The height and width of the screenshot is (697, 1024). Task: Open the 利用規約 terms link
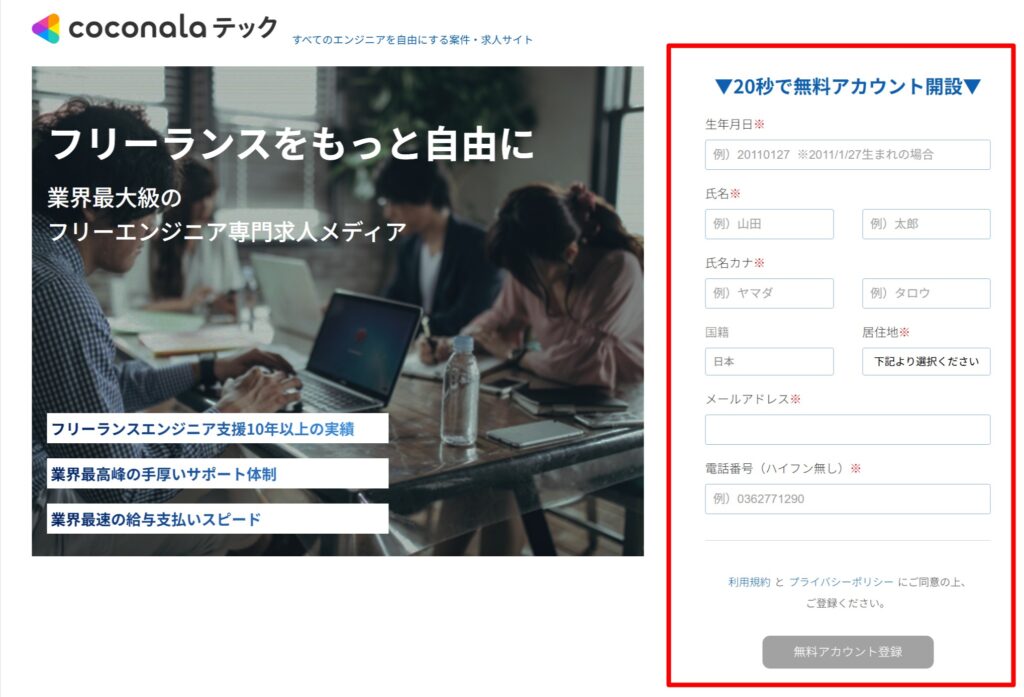pos(749,582)
